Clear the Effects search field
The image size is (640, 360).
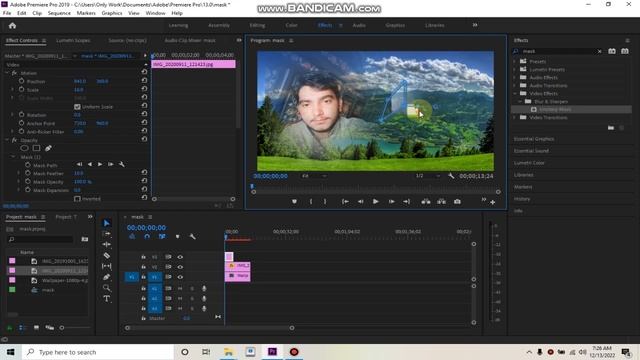[599, 51]
